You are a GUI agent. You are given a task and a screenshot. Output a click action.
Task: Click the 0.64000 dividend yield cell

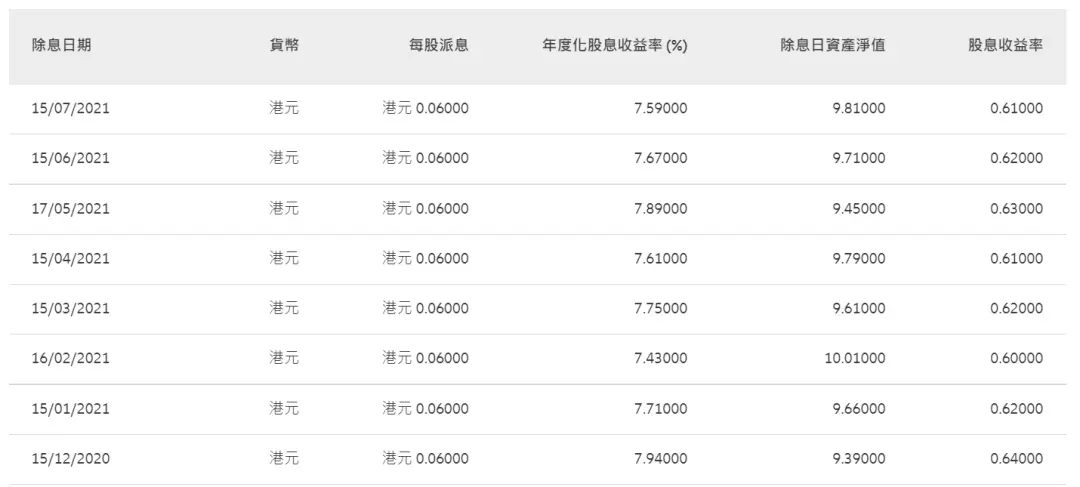(1017, 459)
